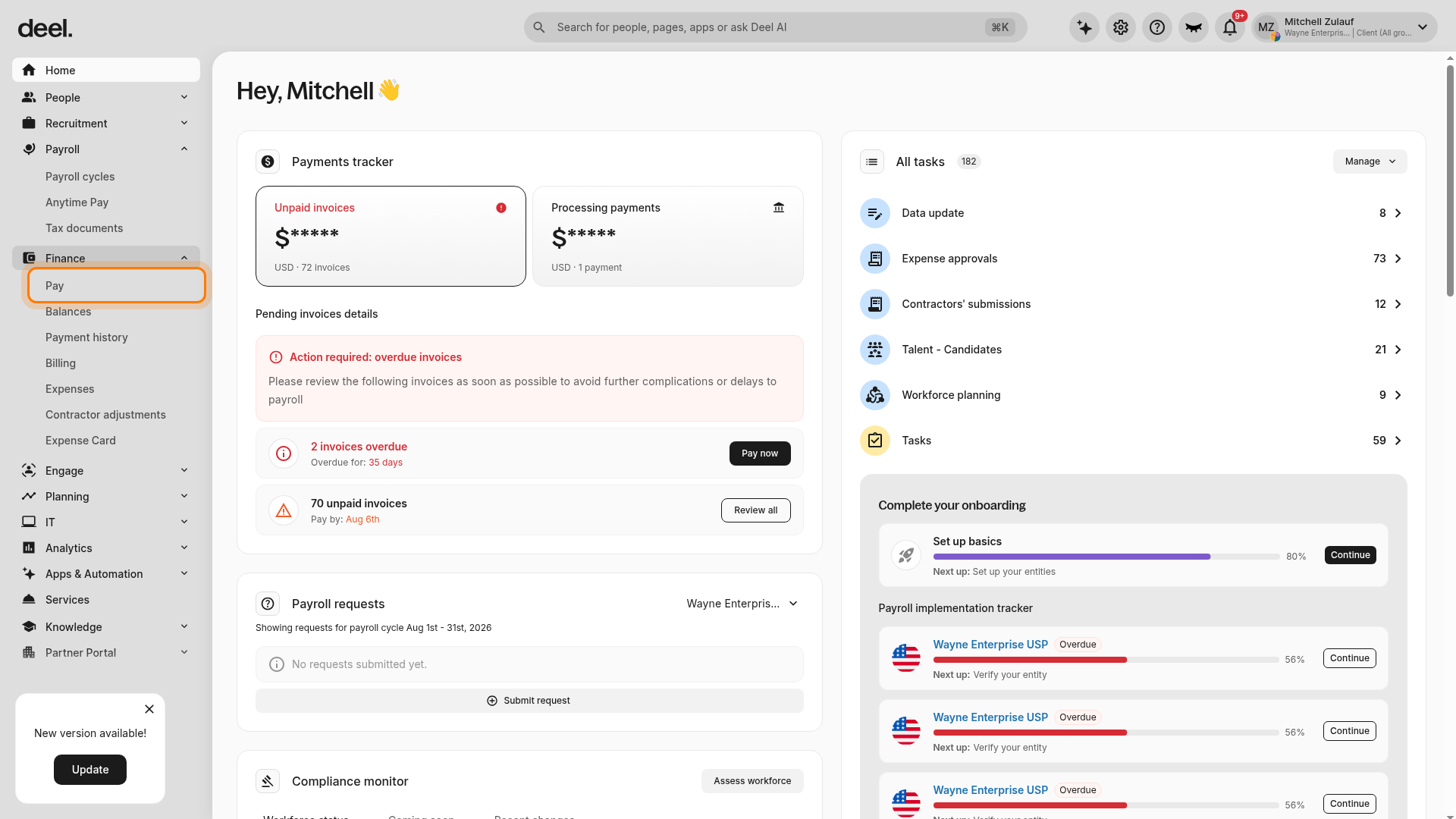The image size is (1456, 819).
Task: Click the Deel logo
Action: 45,28
